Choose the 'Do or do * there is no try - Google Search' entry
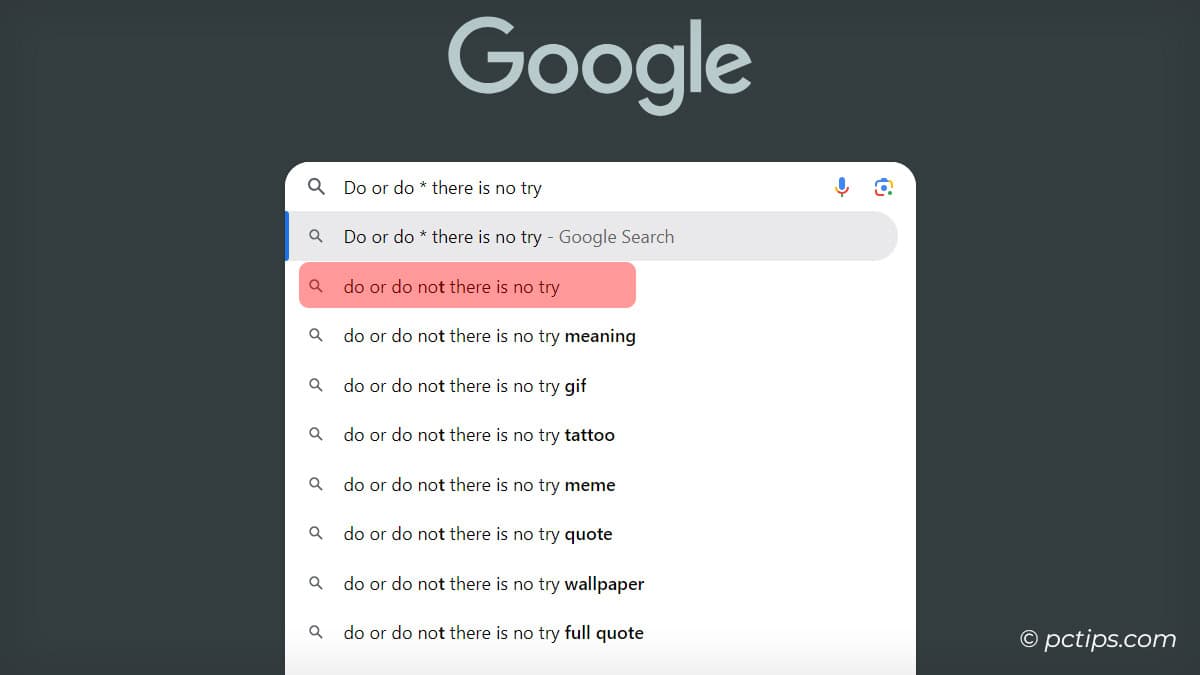The image size is (1200, 675). coord(509,236)
